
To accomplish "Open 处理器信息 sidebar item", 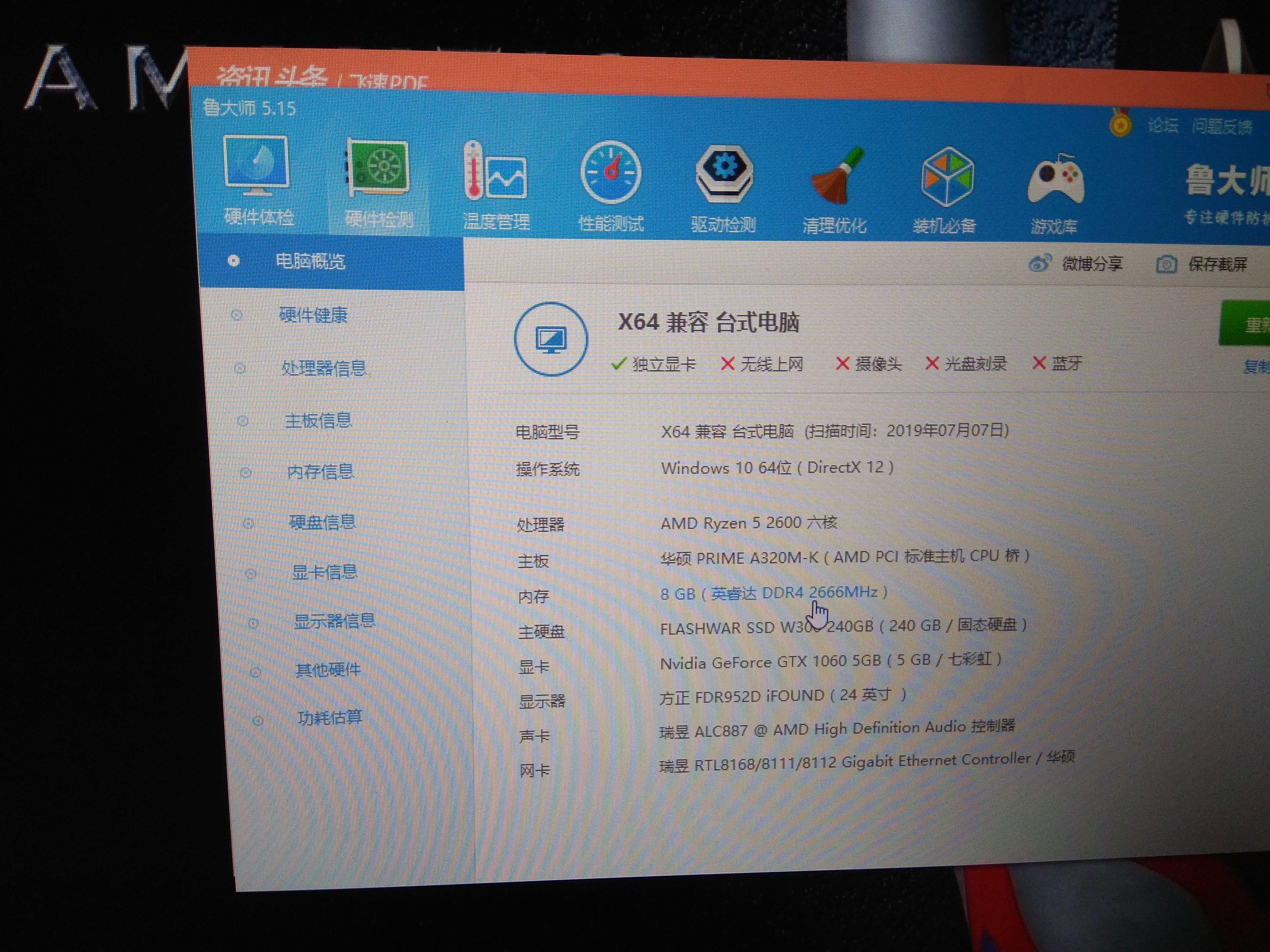I will coord(324,368).
